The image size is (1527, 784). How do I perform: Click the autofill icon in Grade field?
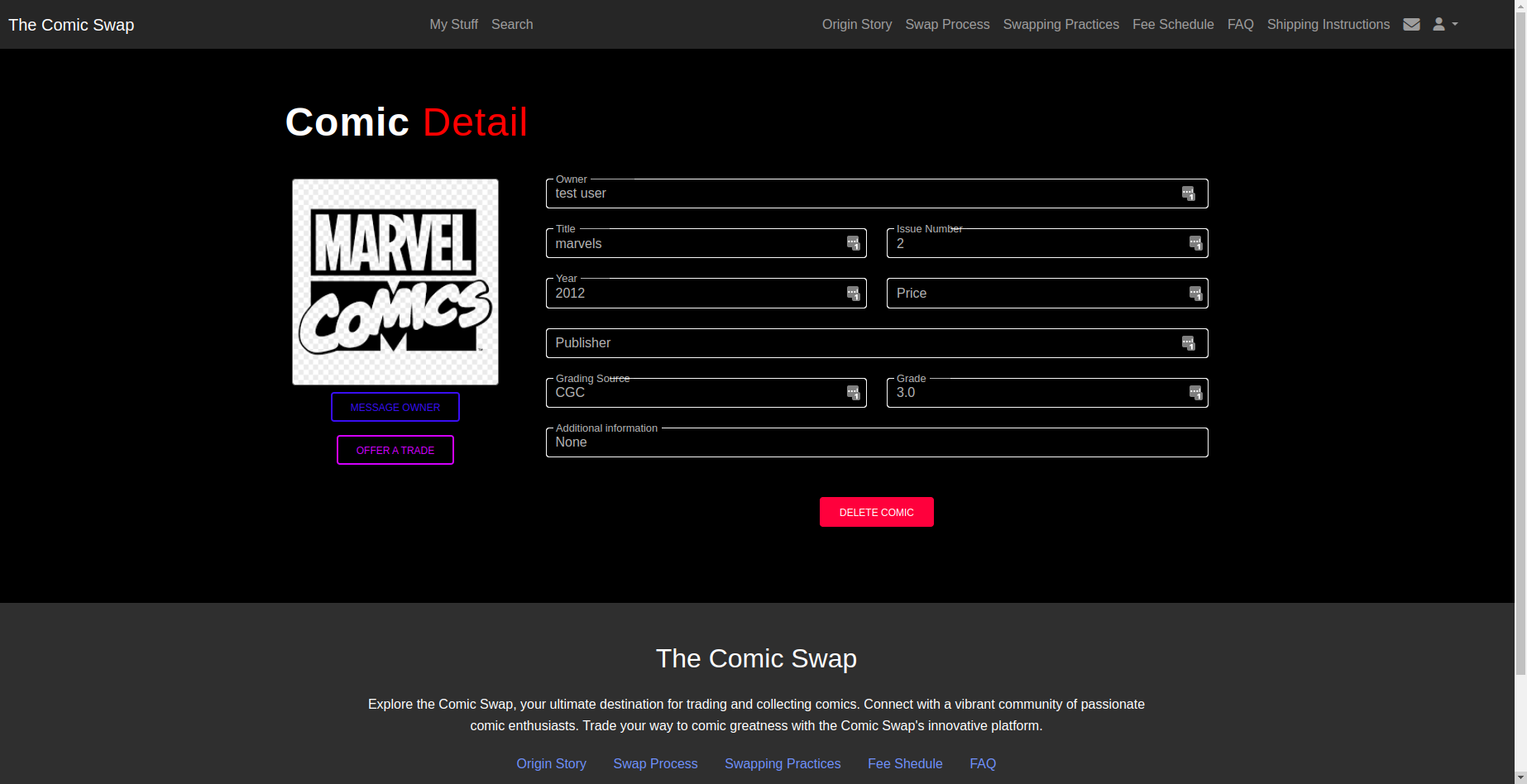(1195, 393)
